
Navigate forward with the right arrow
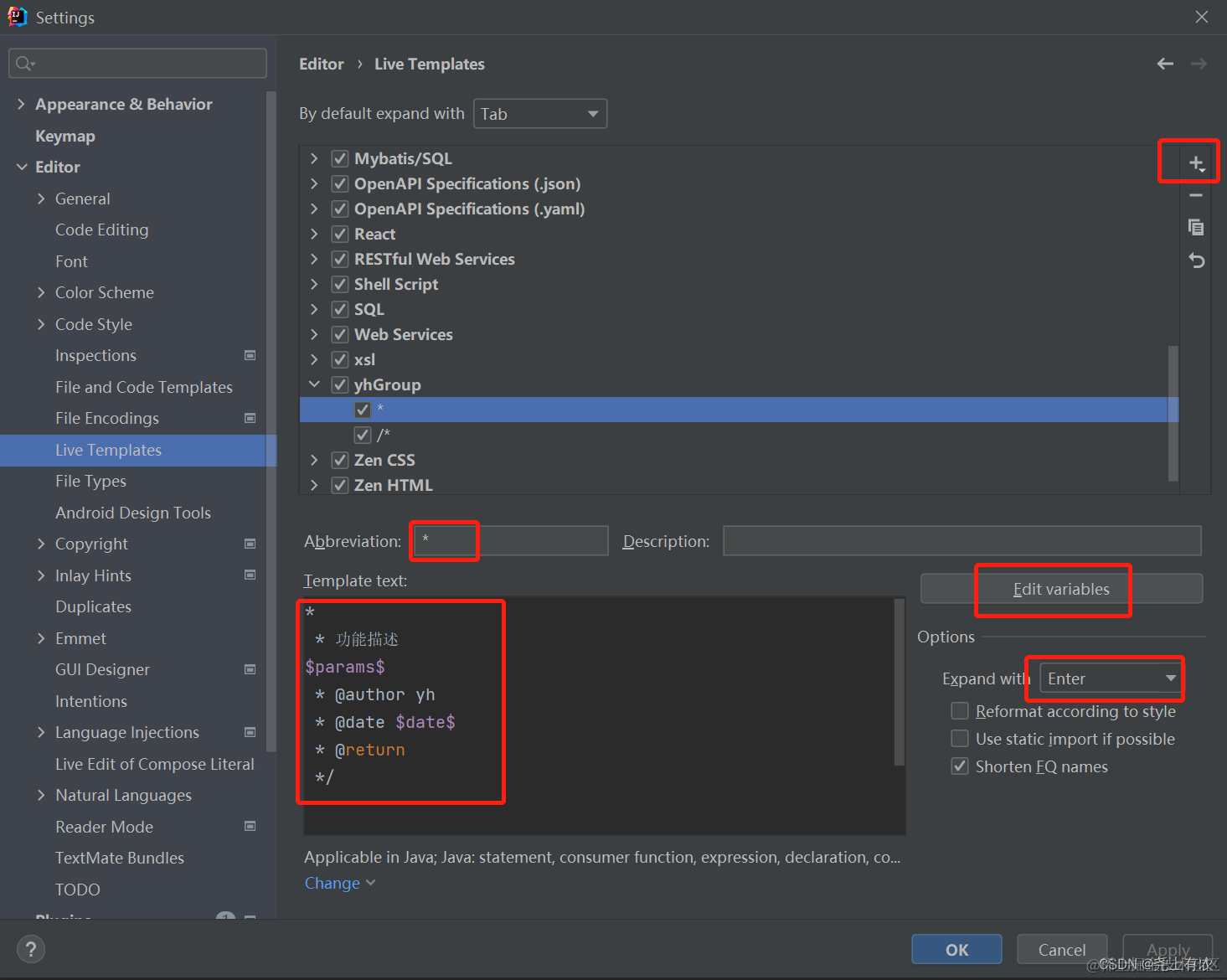pyautogui.click(x=1199, y=64)
